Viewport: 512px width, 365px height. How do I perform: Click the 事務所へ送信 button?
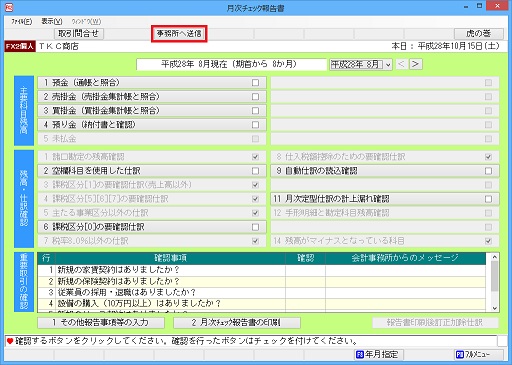(179, 34)
